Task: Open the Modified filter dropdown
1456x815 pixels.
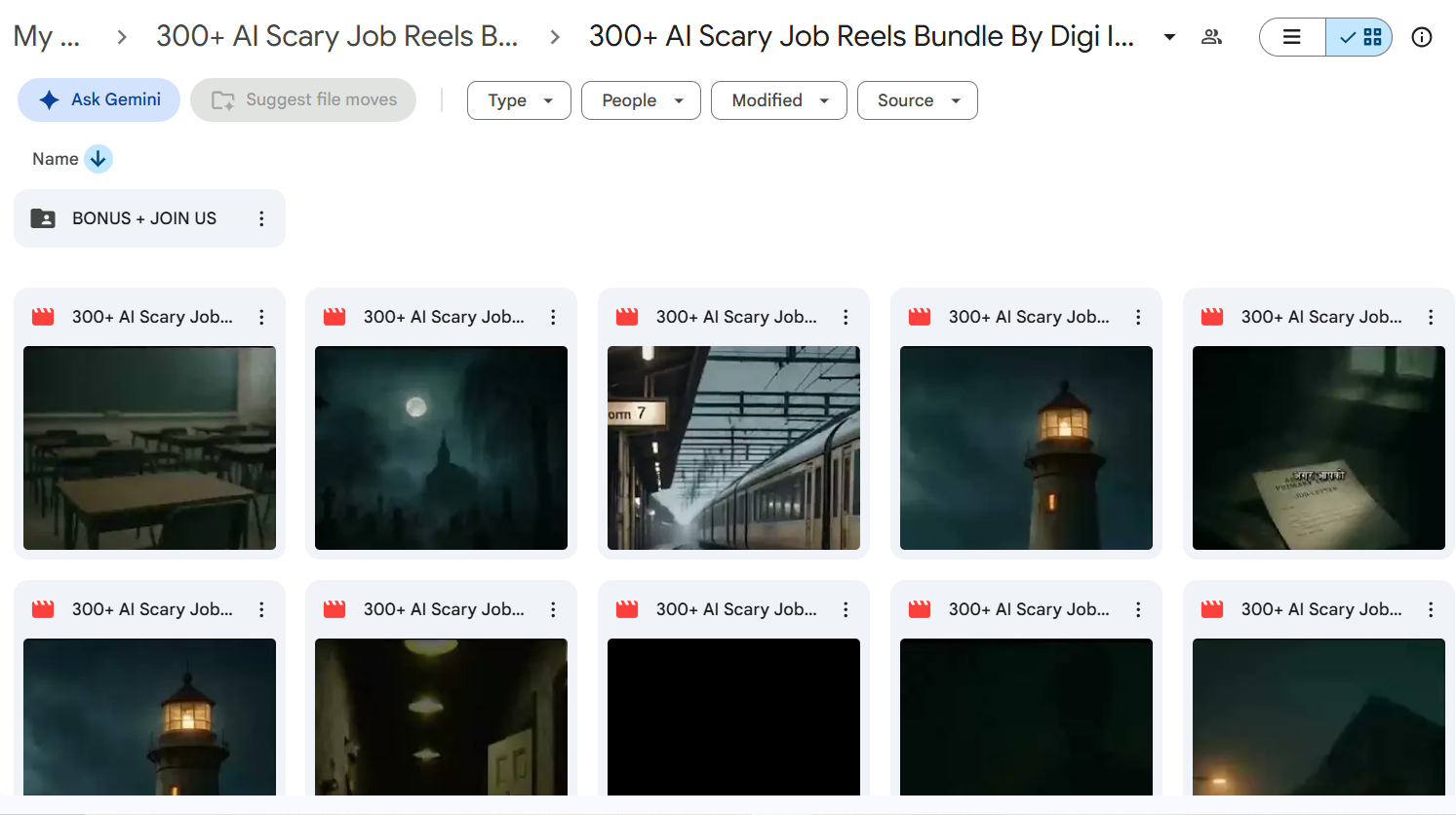Action: (779, 100)
